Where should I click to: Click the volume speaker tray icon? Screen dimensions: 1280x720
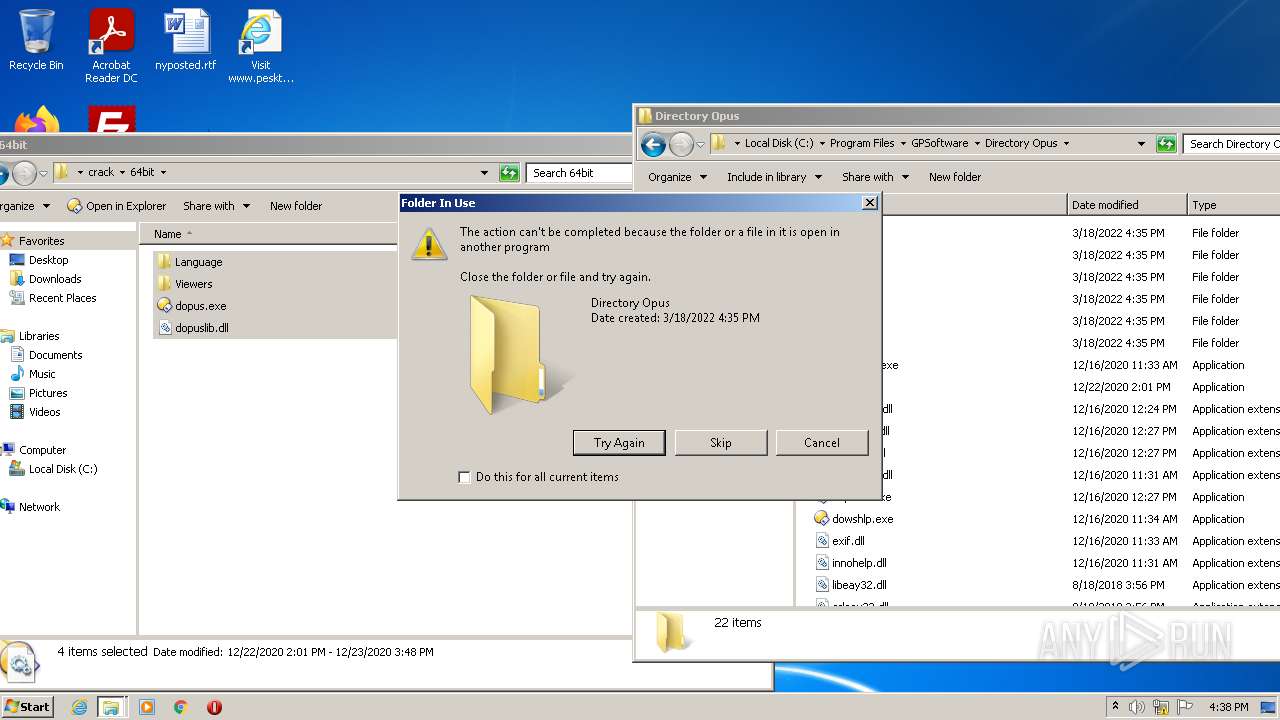[1137, 707]
